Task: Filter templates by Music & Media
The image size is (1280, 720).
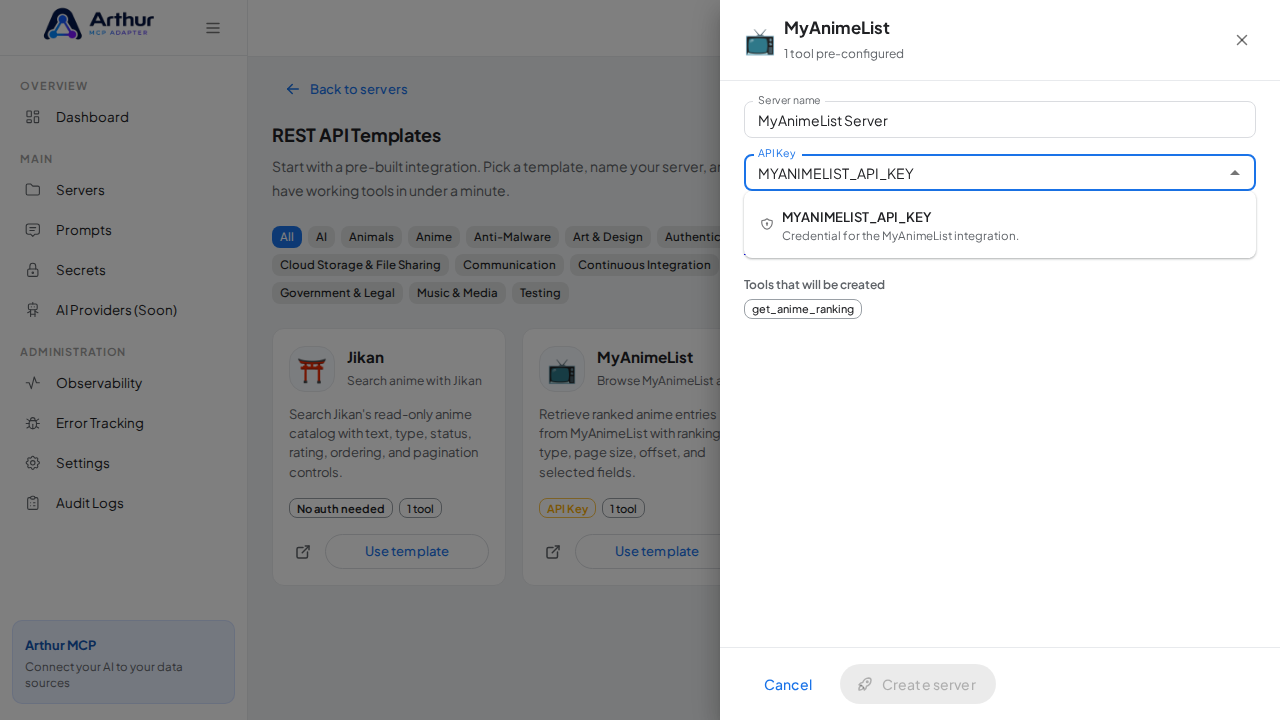Action: (x=457, y=293)
